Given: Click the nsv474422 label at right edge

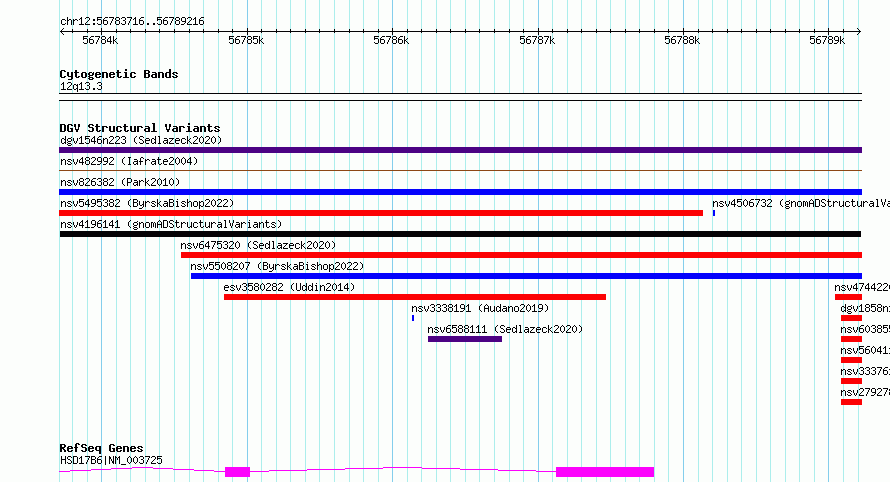Looking at the screenshot, I should pyautogui.click(x=862, y=287).
